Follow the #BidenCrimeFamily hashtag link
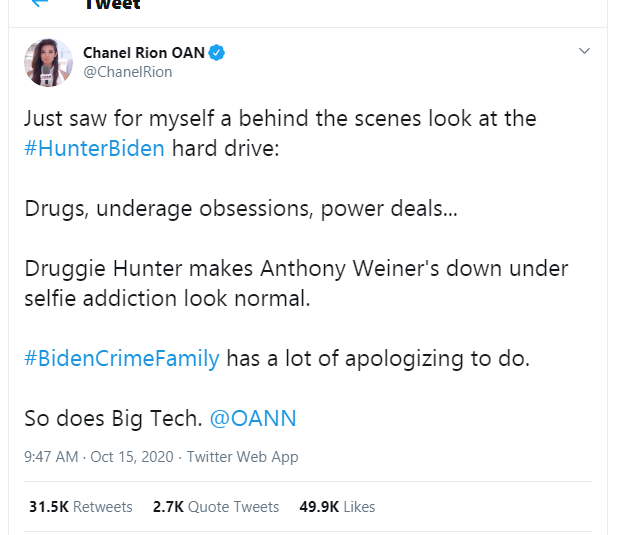Viewport: 627px width, 535px height. (122, 359)
